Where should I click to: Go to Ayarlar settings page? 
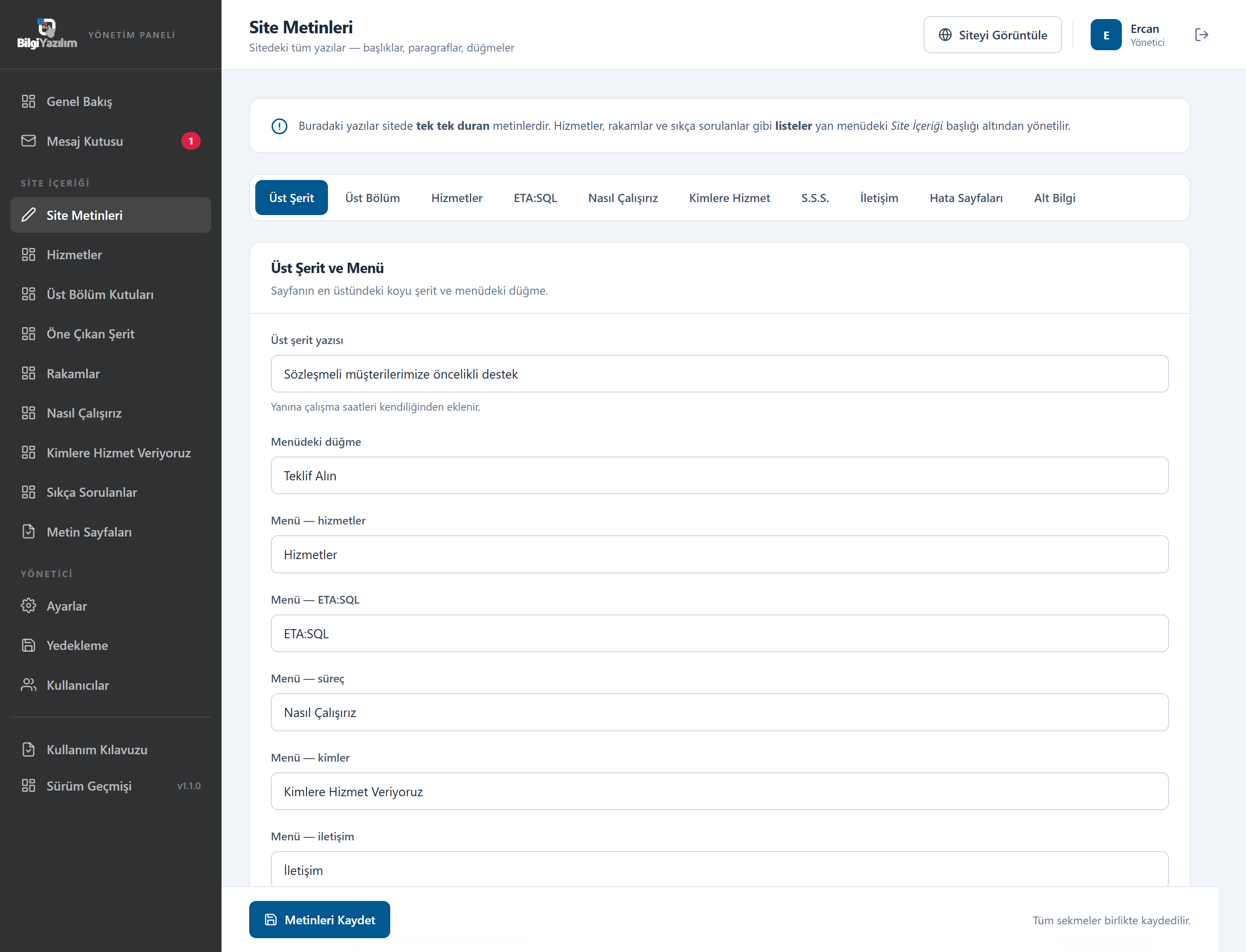coord(110,606)
